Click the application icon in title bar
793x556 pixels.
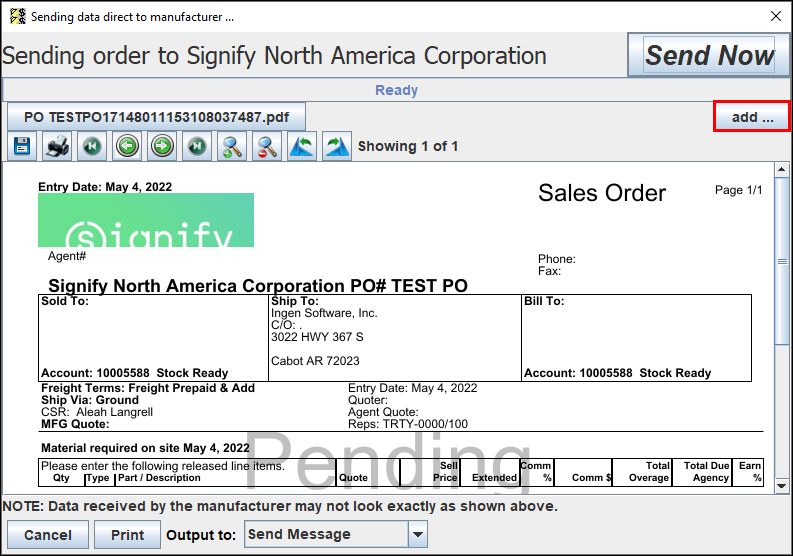point(18,16)
